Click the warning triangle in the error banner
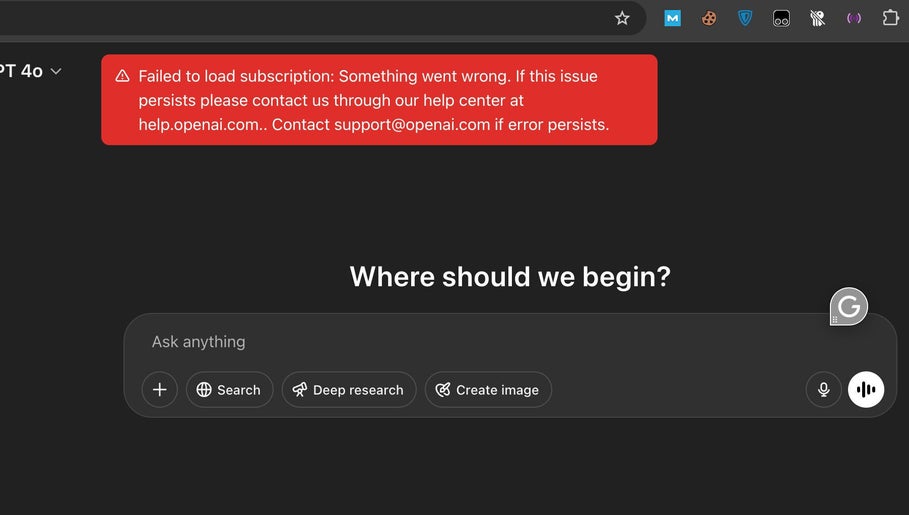909x515 pixels. [122, 76]
